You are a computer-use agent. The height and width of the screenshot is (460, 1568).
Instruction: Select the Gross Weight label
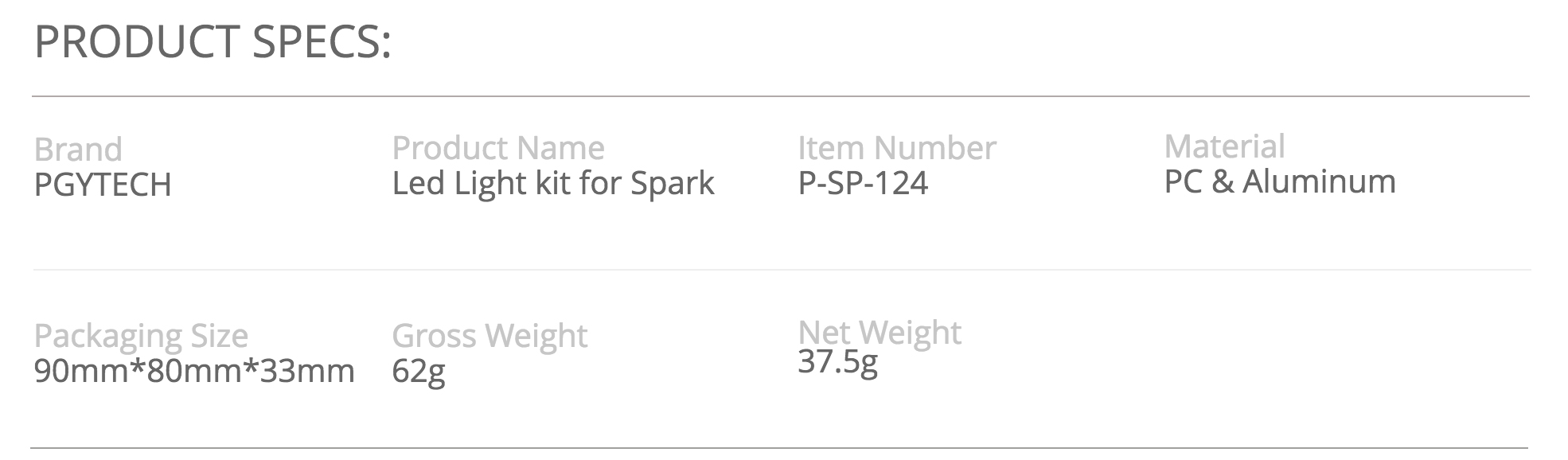pos(490,337)
